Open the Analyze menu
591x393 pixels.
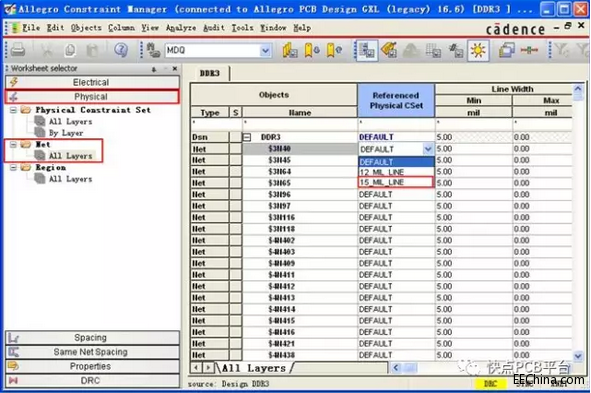pos(181,28)
